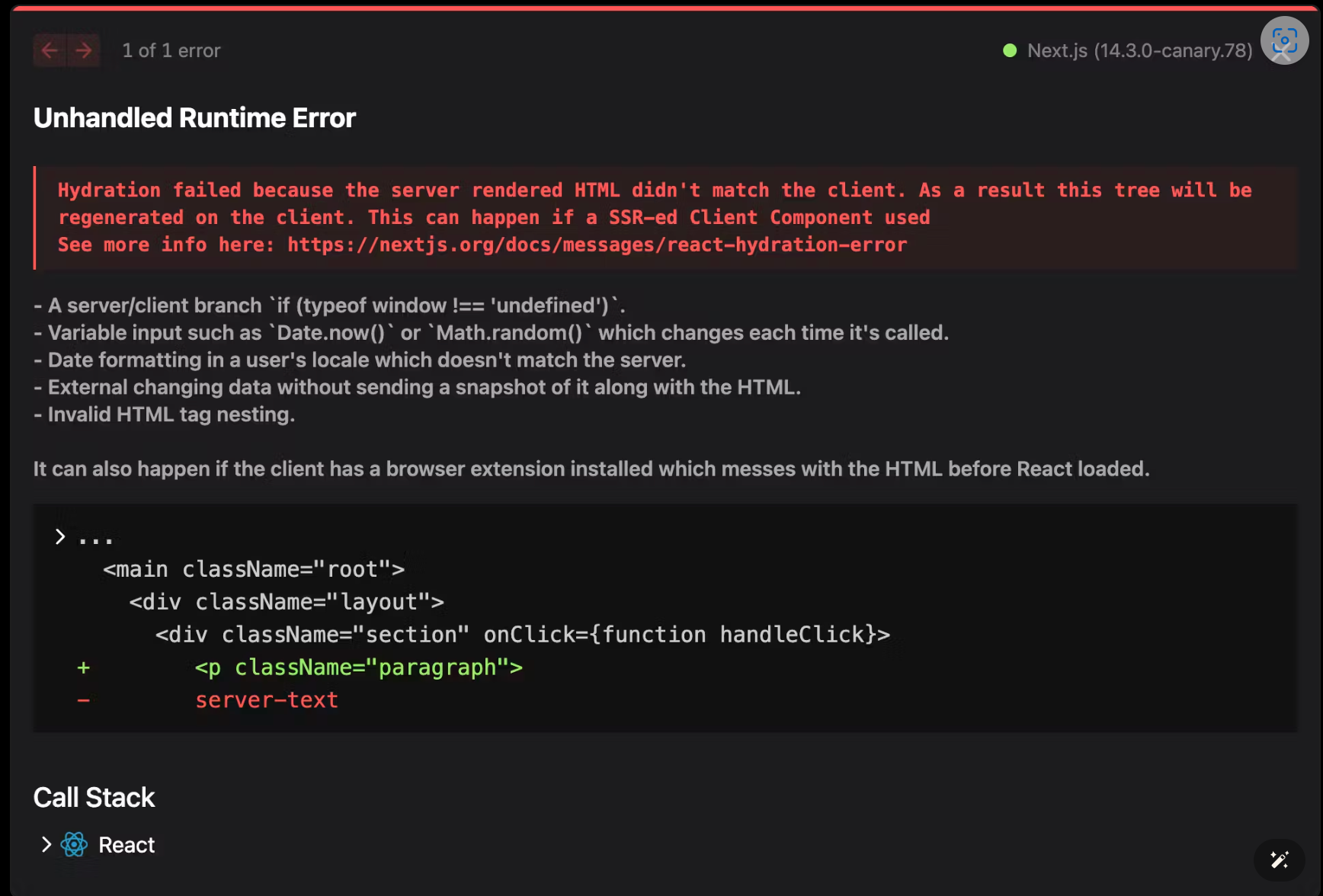The width and height of the screenshot is (1323, 896).
Task: Click the <div className="layout"> line
Action: point(287,602)
